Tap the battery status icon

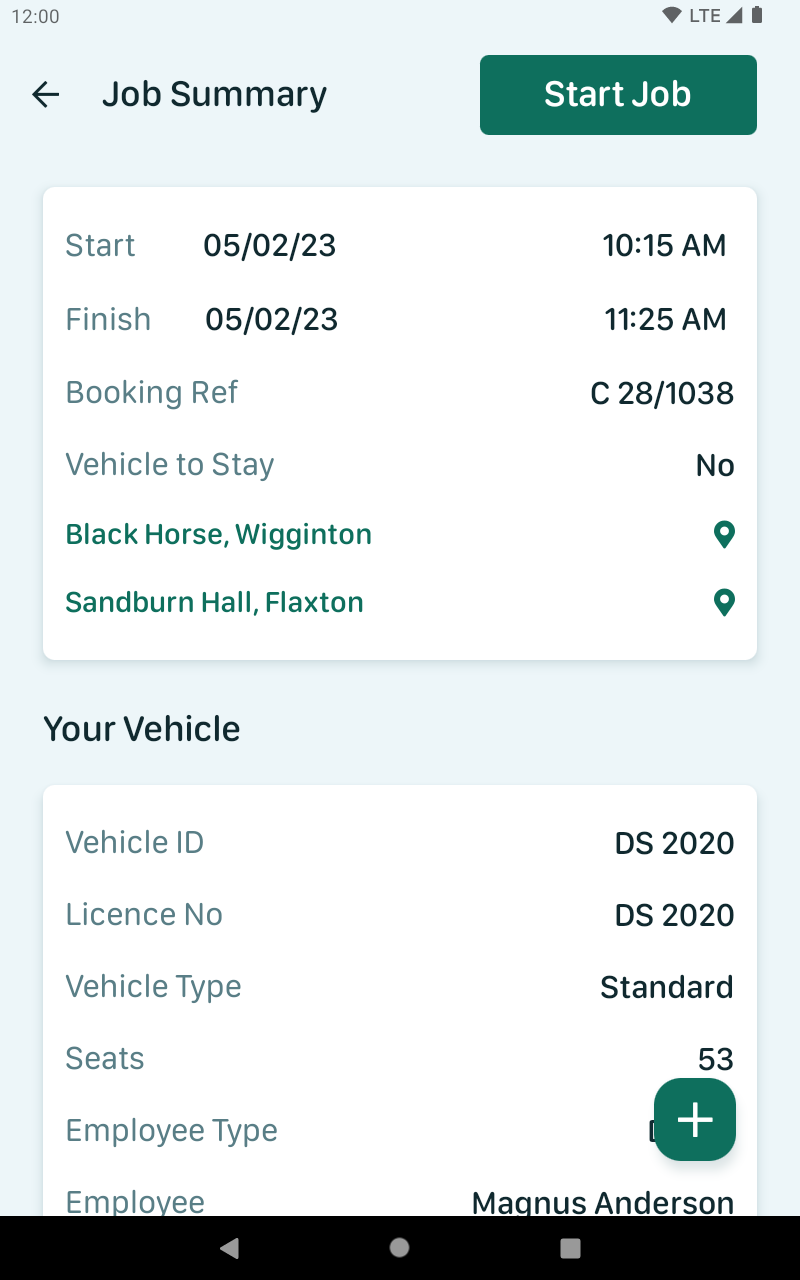757,15
